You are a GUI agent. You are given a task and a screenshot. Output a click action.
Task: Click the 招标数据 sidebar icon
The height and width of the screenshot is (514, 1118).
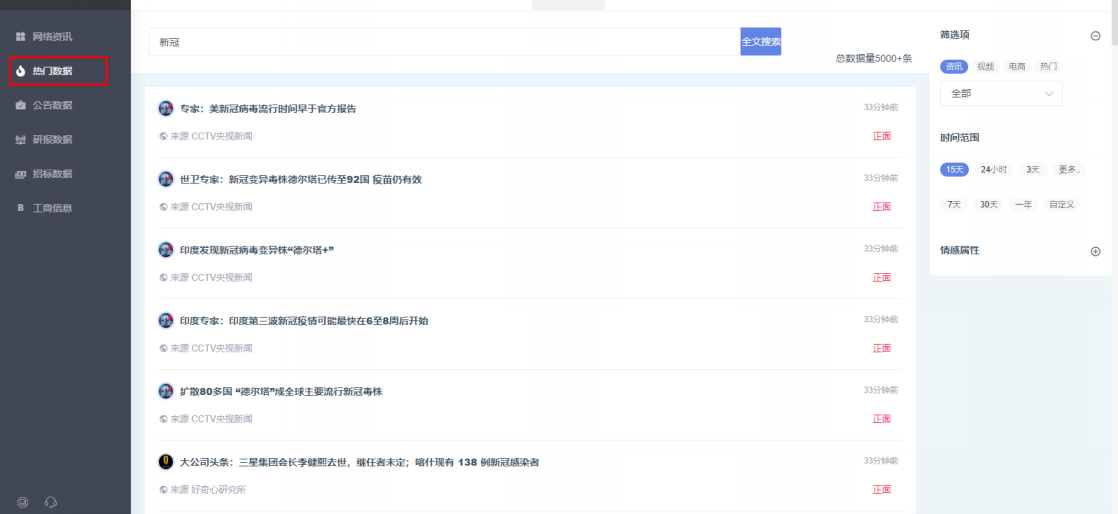click(x=20, y=174)
